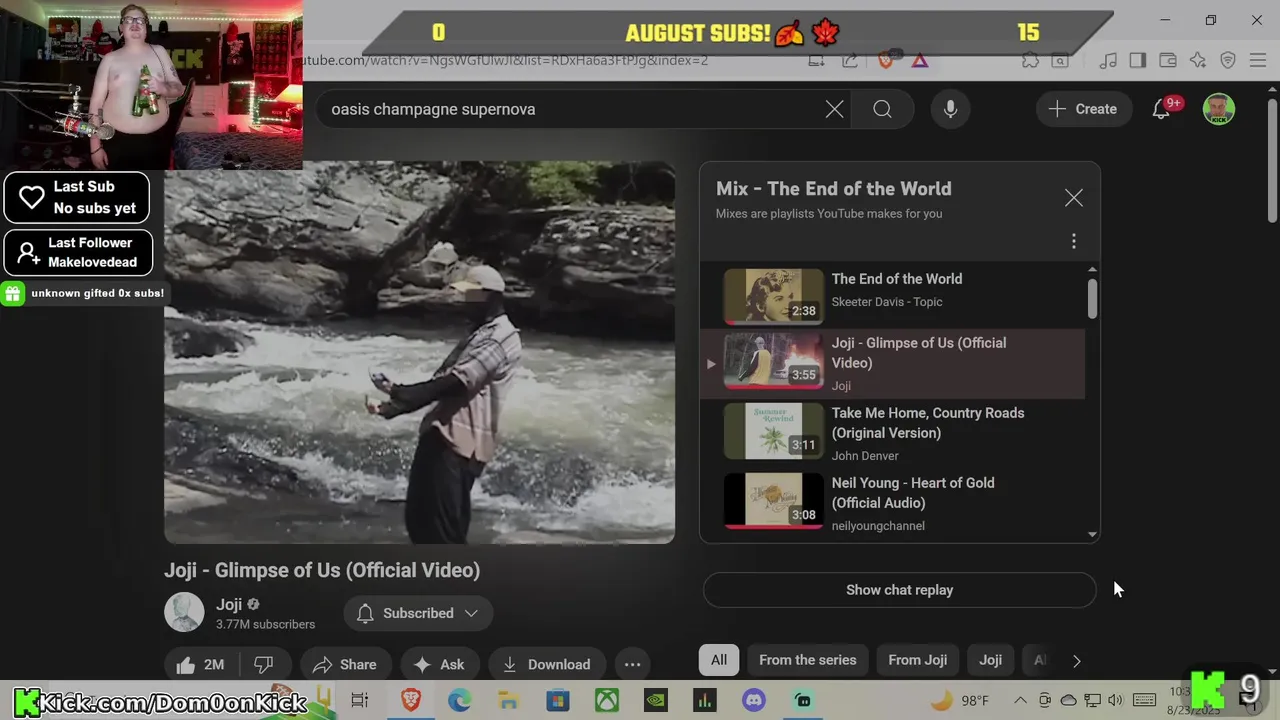Open Task View in the taskbar
Viewport: 1280px width, 720px height.
point(360,700)
